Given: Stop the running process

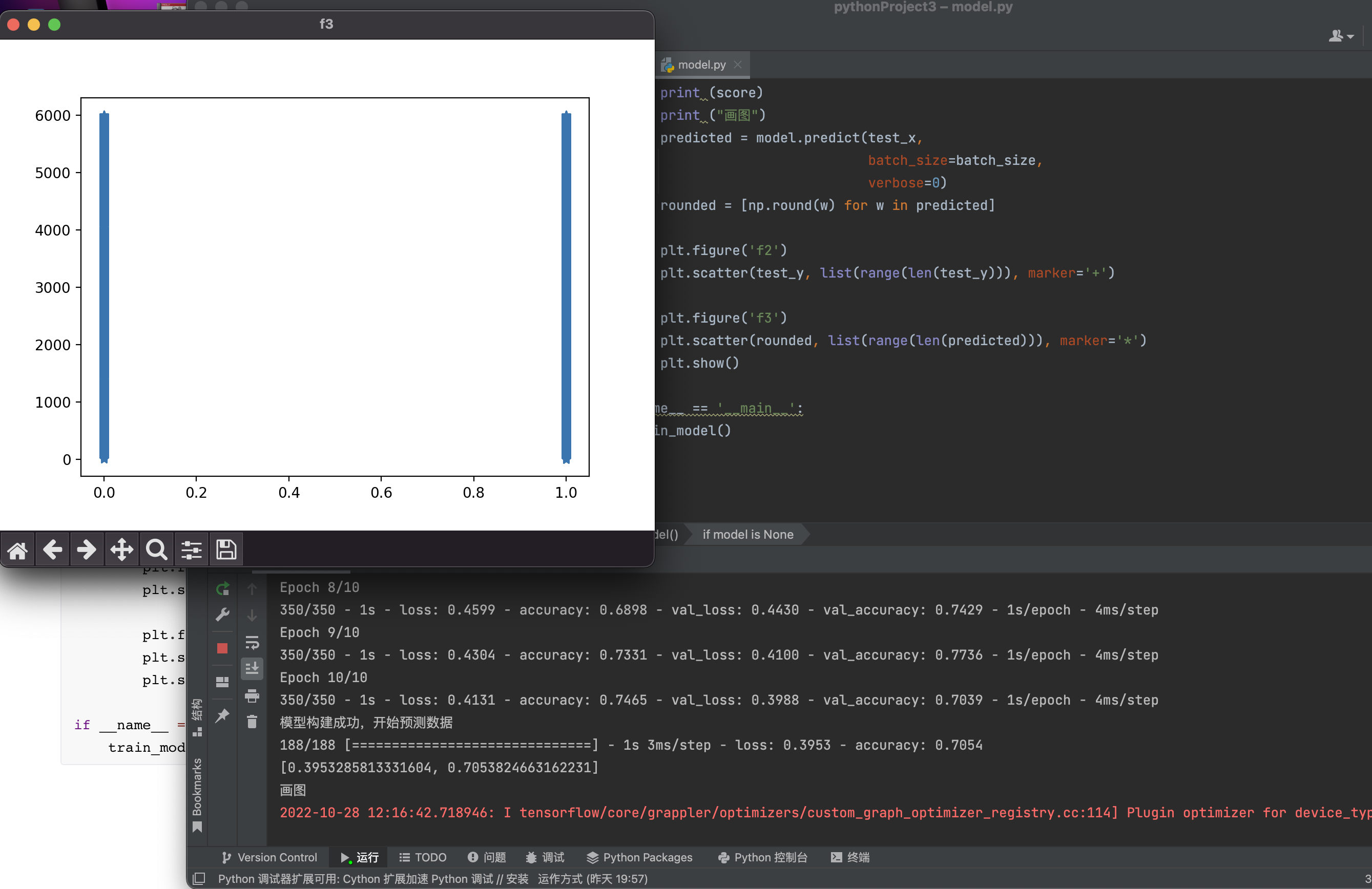Looking at the screenshot, I should click(x=222, y=649).
